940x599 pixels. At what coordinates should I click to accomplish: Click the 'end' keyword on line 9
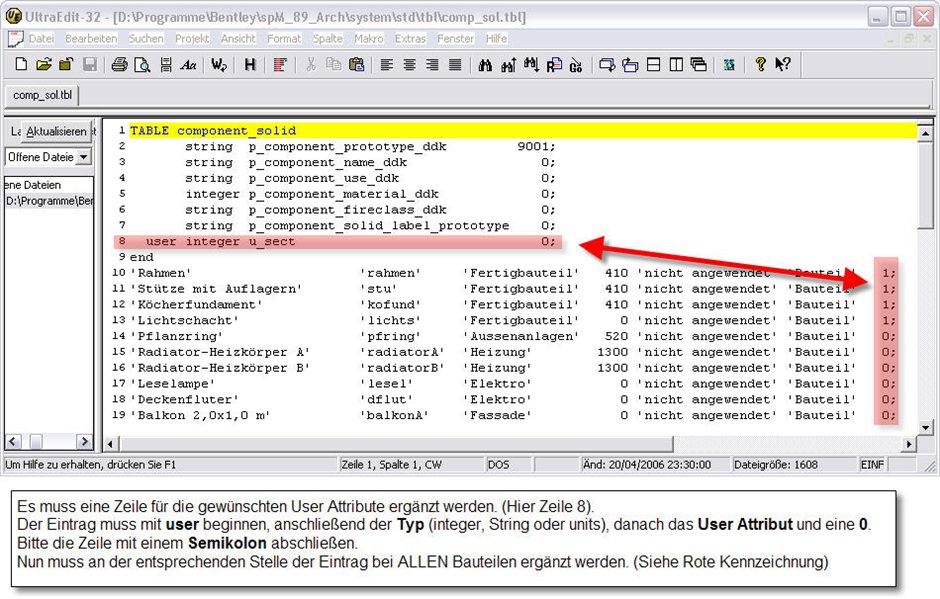[141, 257]
